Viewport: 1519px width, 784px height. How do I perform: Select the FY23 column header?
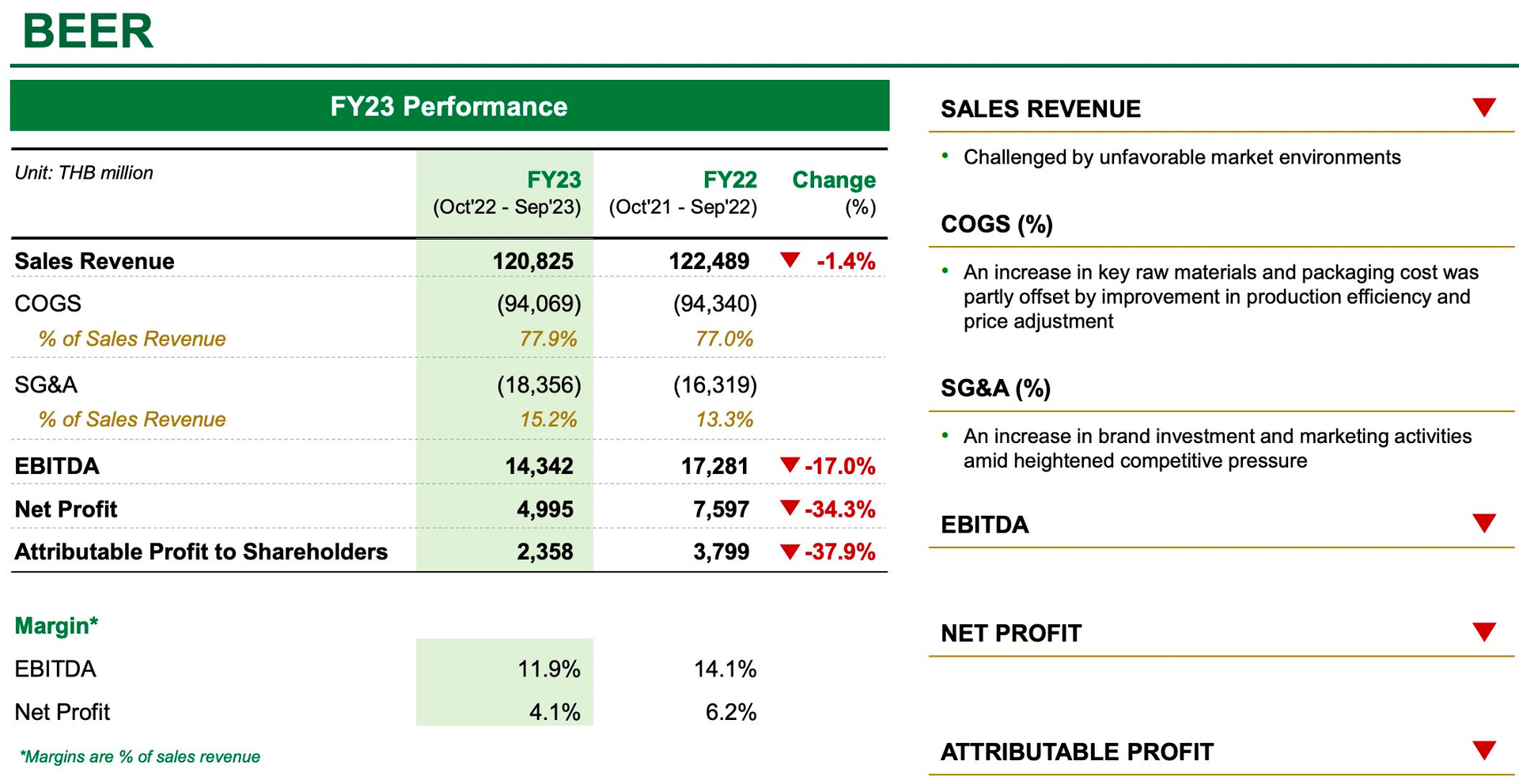tap(506, 193)
